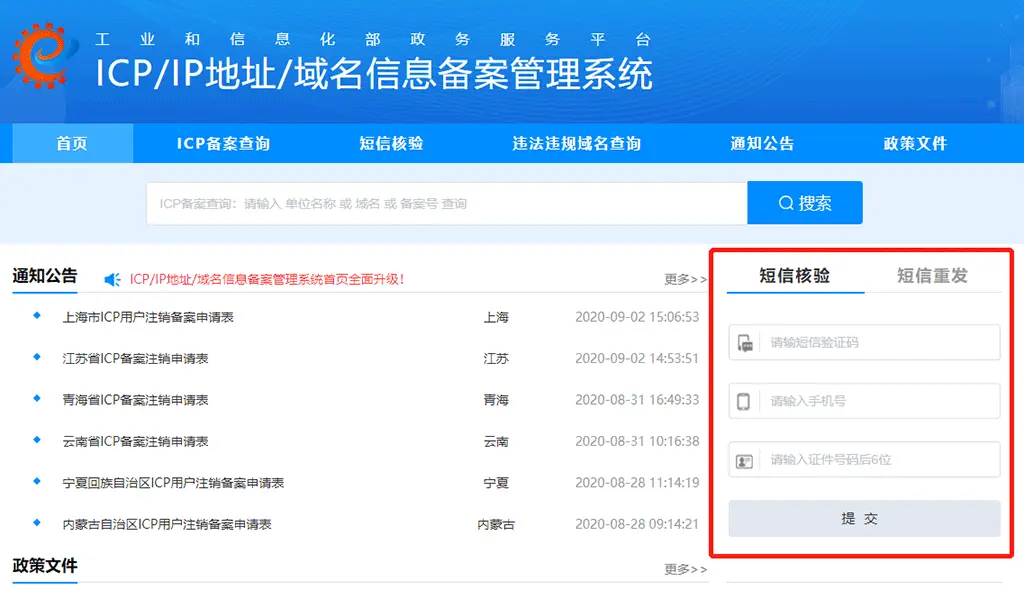
Task: Open 江苏省ICP备案注销申请表 announcement link
Action: [135, 358]
